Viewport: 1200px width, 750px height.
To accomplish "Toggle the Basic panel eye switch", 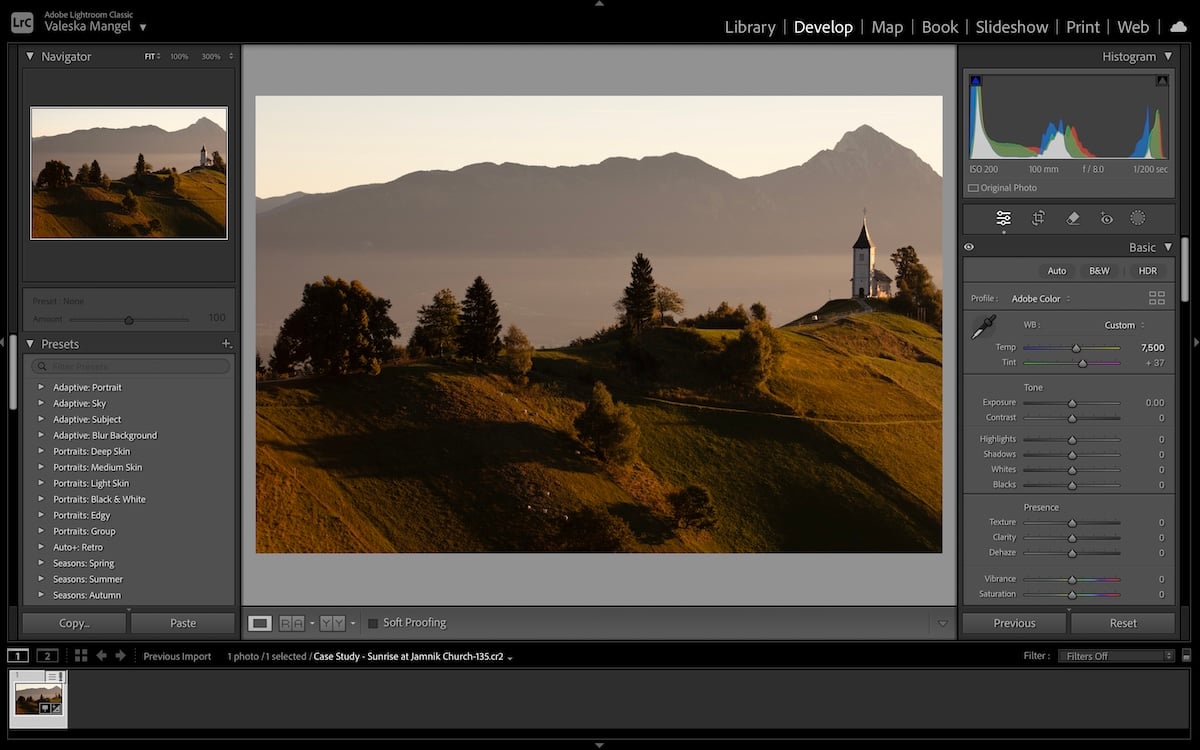I will (x=968, y=246).
